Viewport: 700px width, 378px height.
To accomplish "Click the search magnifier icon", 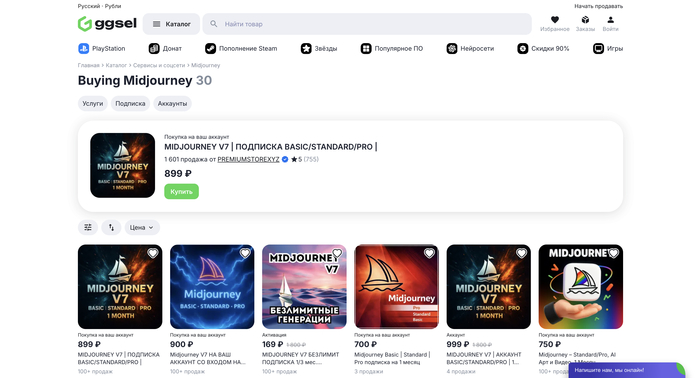I will [214, 24].
